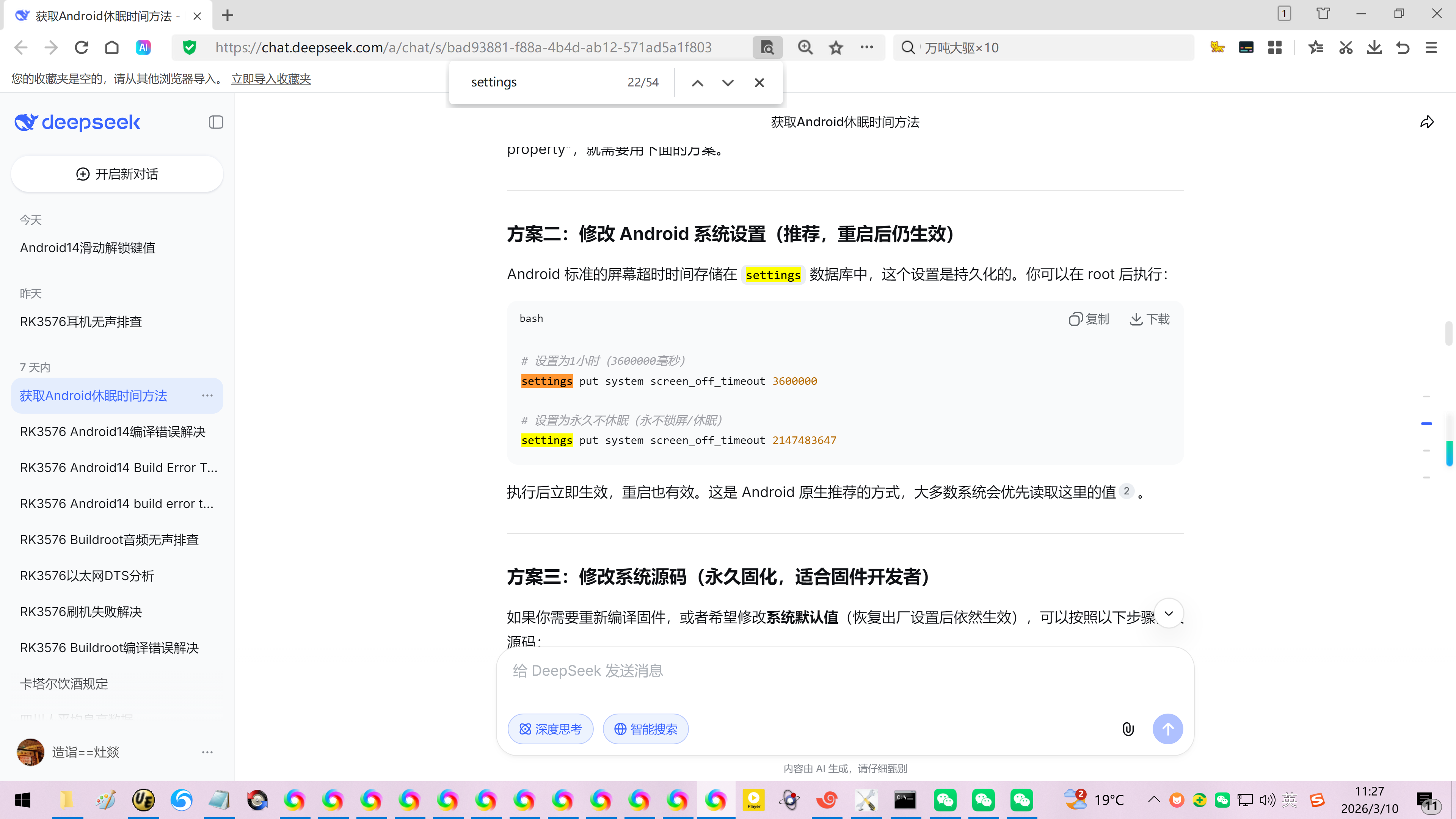Jump to previous find match
This screenshot has width=1456, height=819.
tap(698, 83)
